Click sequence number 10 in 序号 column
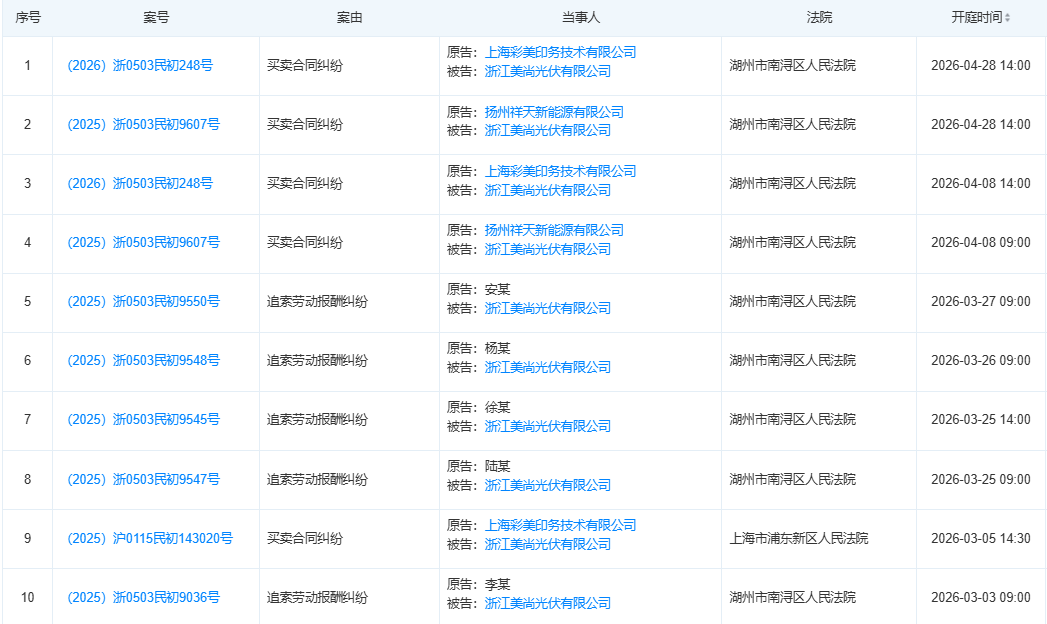Screen dimensions: 1047x624 [x=27, y=597]
